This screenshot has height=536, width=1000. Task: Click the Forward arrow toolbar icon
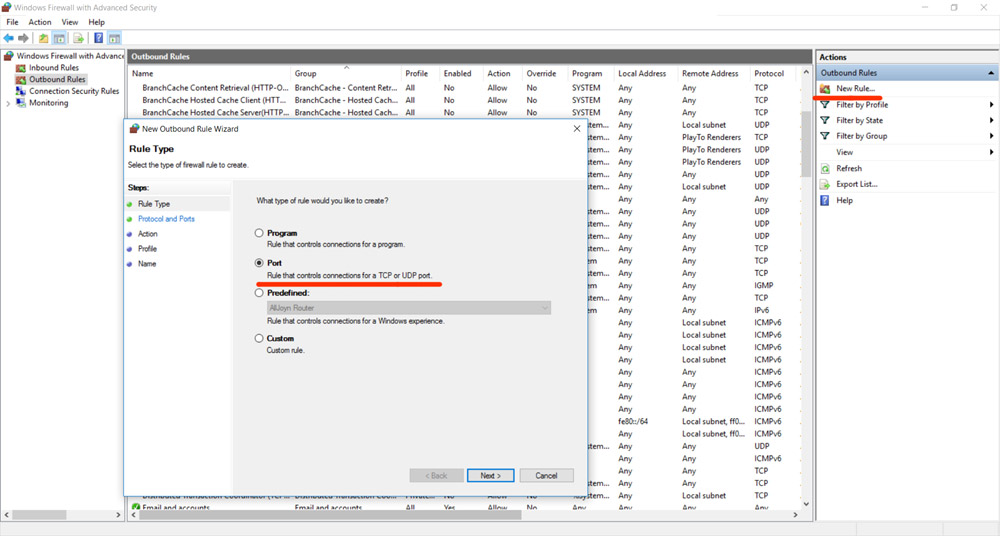24,38
